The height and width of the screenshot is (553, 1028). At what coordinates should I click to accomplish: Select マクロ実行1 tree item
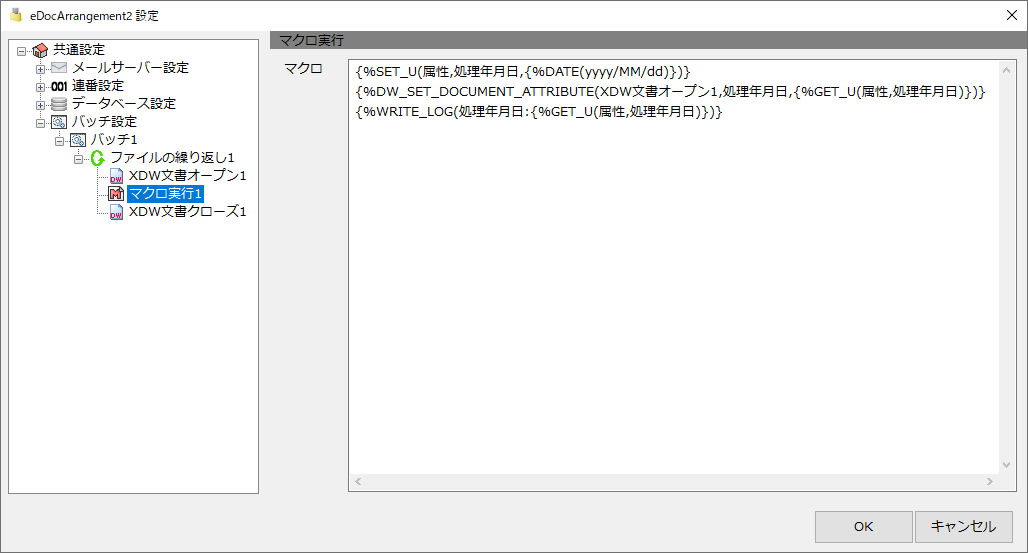point(165,194)
